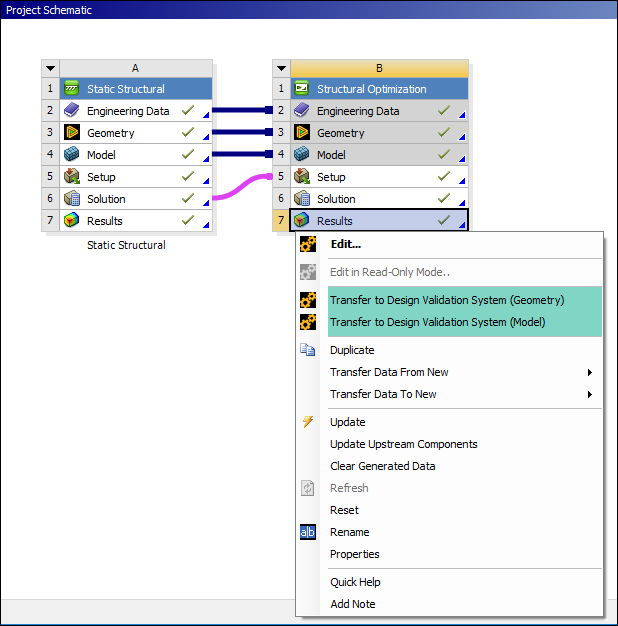The image size is (618, 626).
Task: Open Properties from the context menu
Action: (355, 554)
